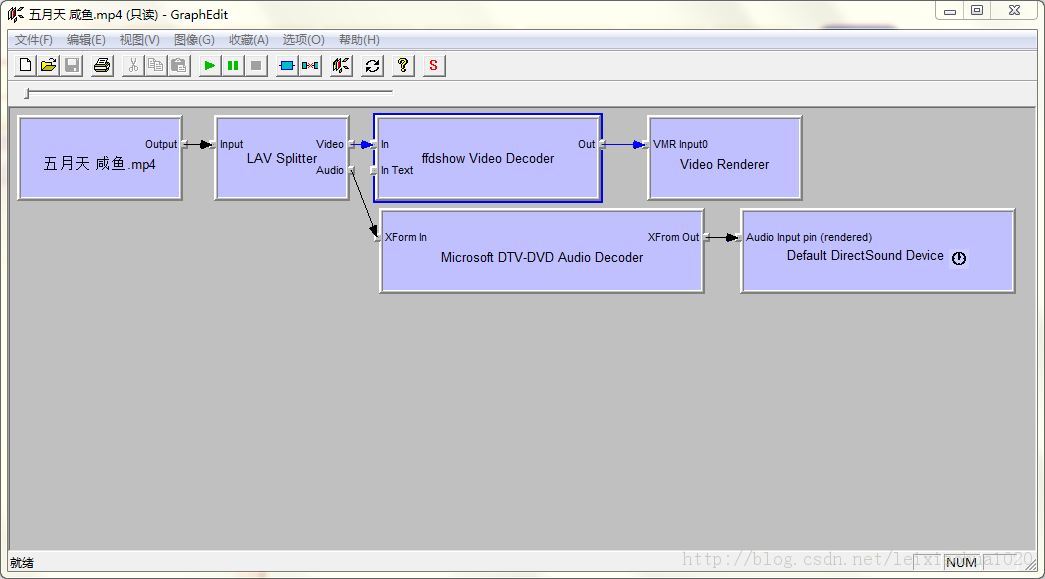Viewport: 1045px width, 579px height.
Task: Open the 收藏(A) menu
Action: [x=249, y=40]
